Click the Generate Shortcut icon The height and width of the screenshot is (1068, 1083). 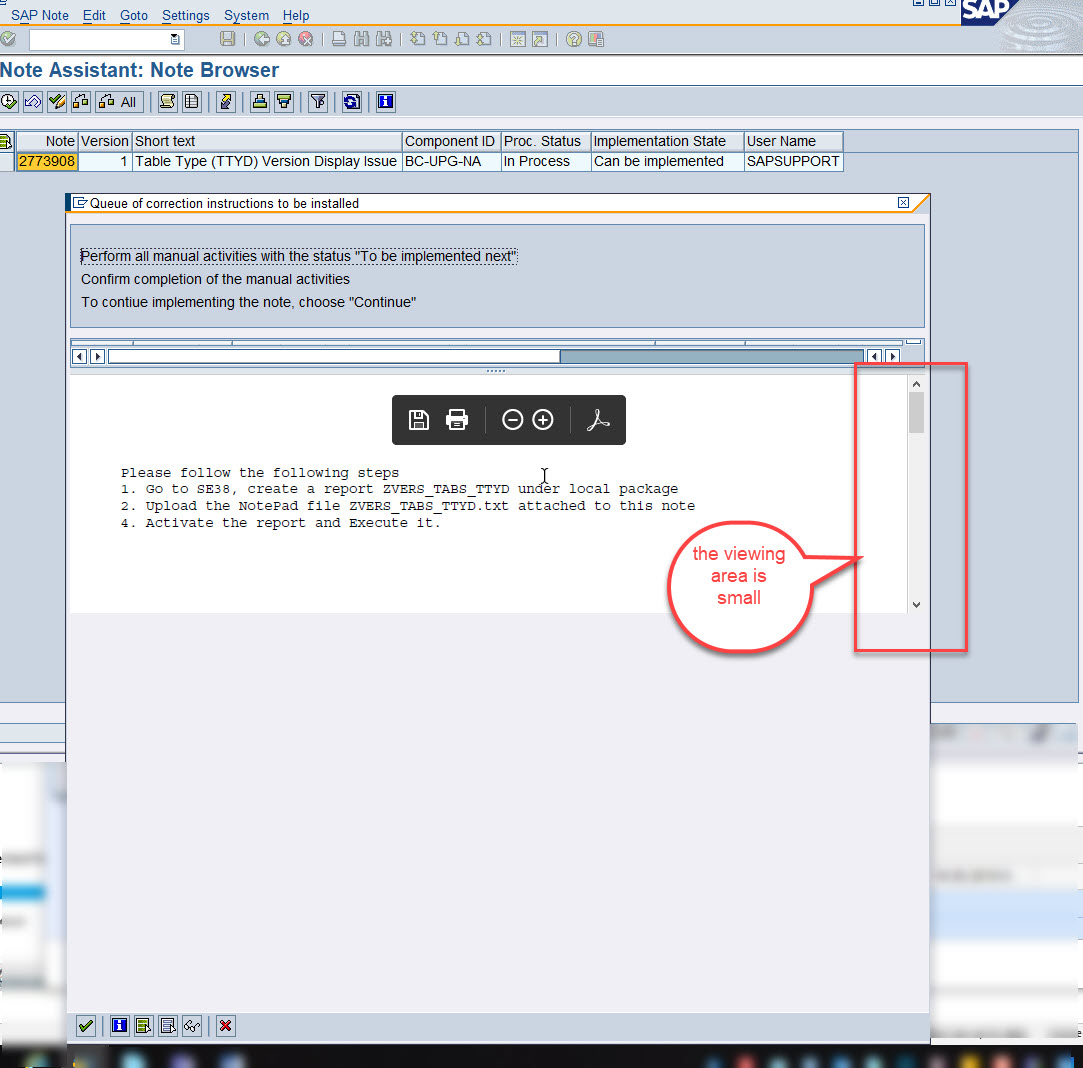539,39
